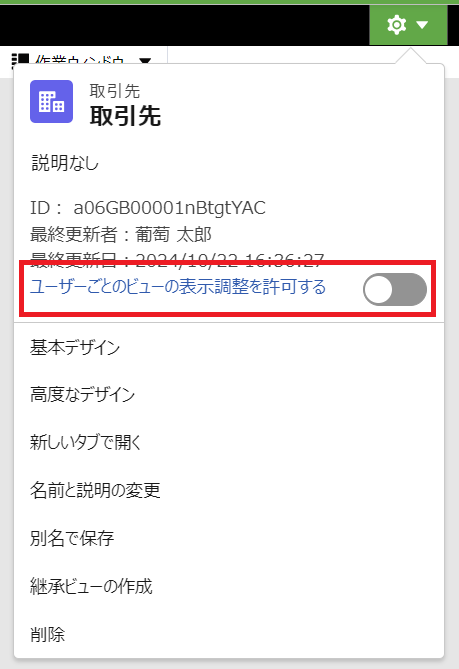The image size is (459, 669).
Task: Choose 新しいタブで開く
Action: click(85, 442)
